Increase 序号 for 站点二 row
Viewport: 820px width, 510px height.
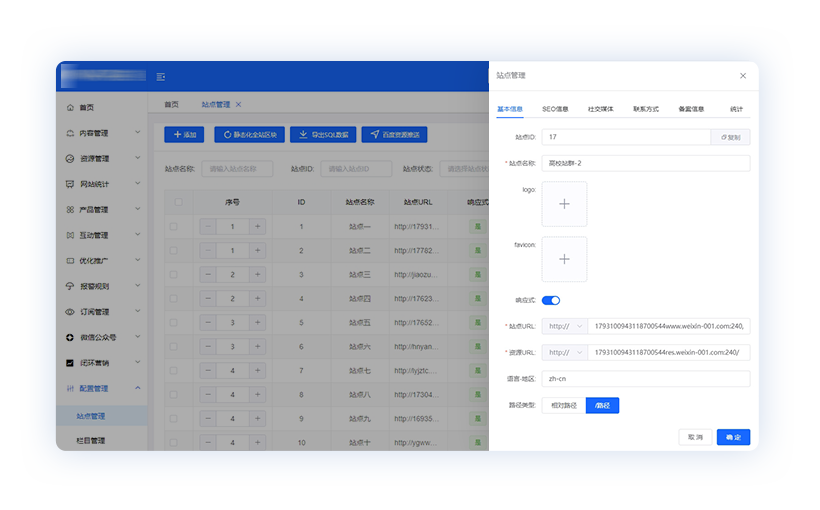(257, 251)
